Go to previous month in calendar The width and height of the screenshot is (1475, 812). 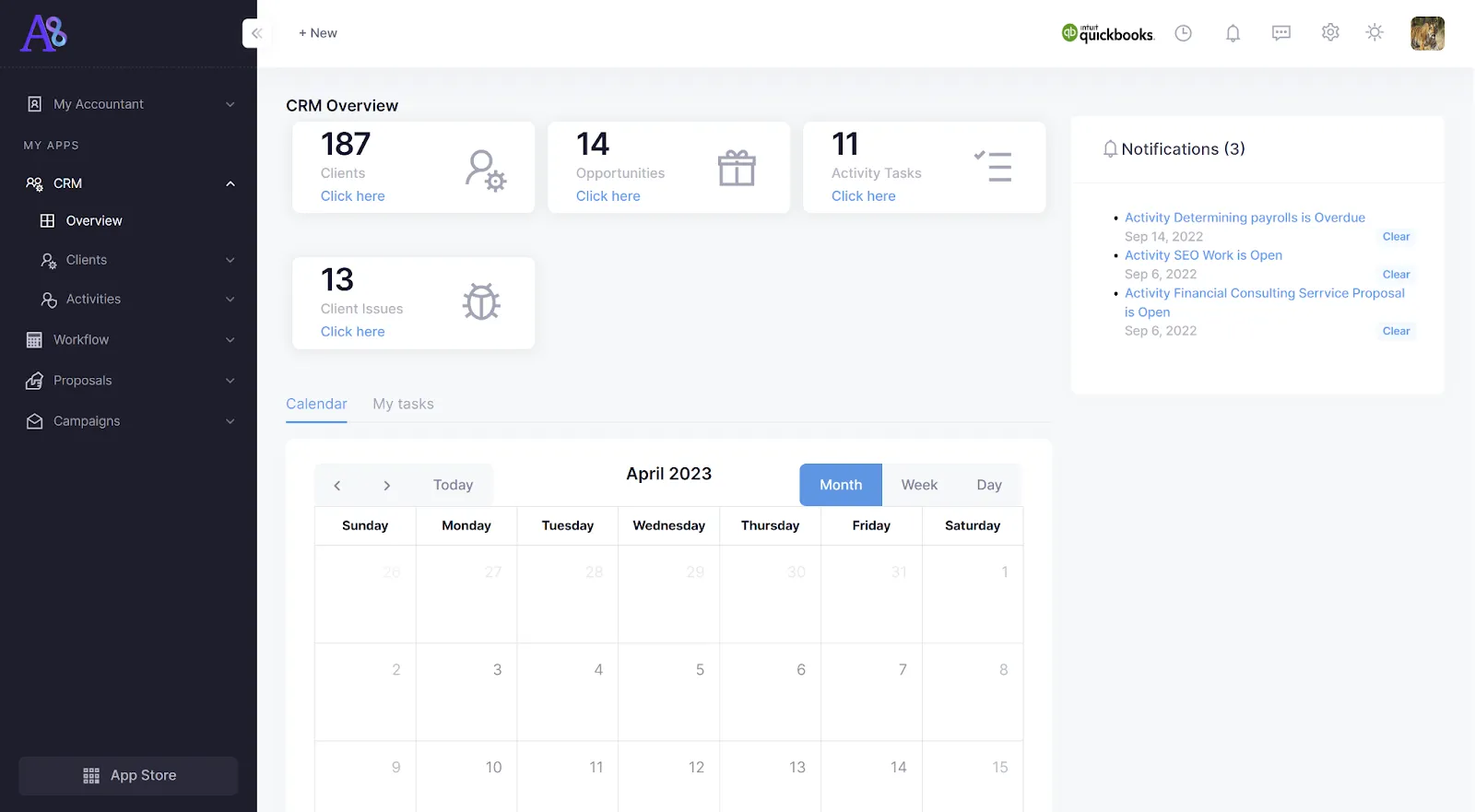337,486
